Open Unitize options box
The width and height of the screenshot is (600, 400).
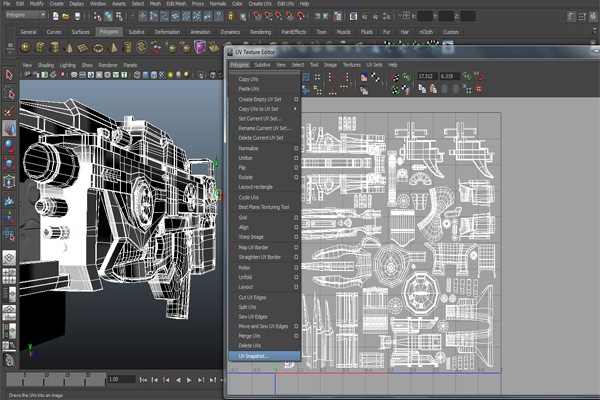pyautogui.click(x=296, y=158)
